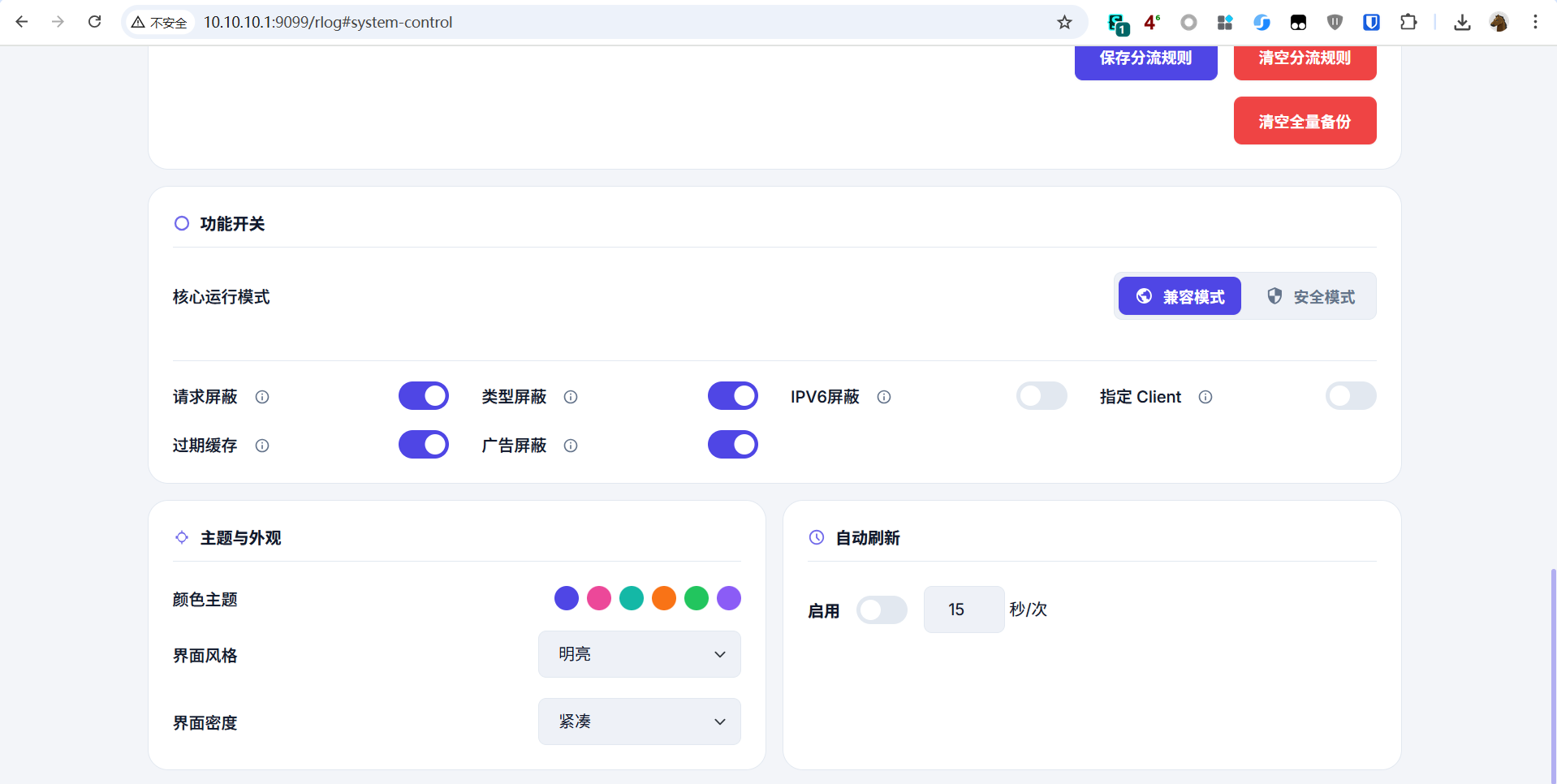The image size is (1557, 784).
Task: Enable the 启用 auto-refresh toggle
Action: click(882, 610)
